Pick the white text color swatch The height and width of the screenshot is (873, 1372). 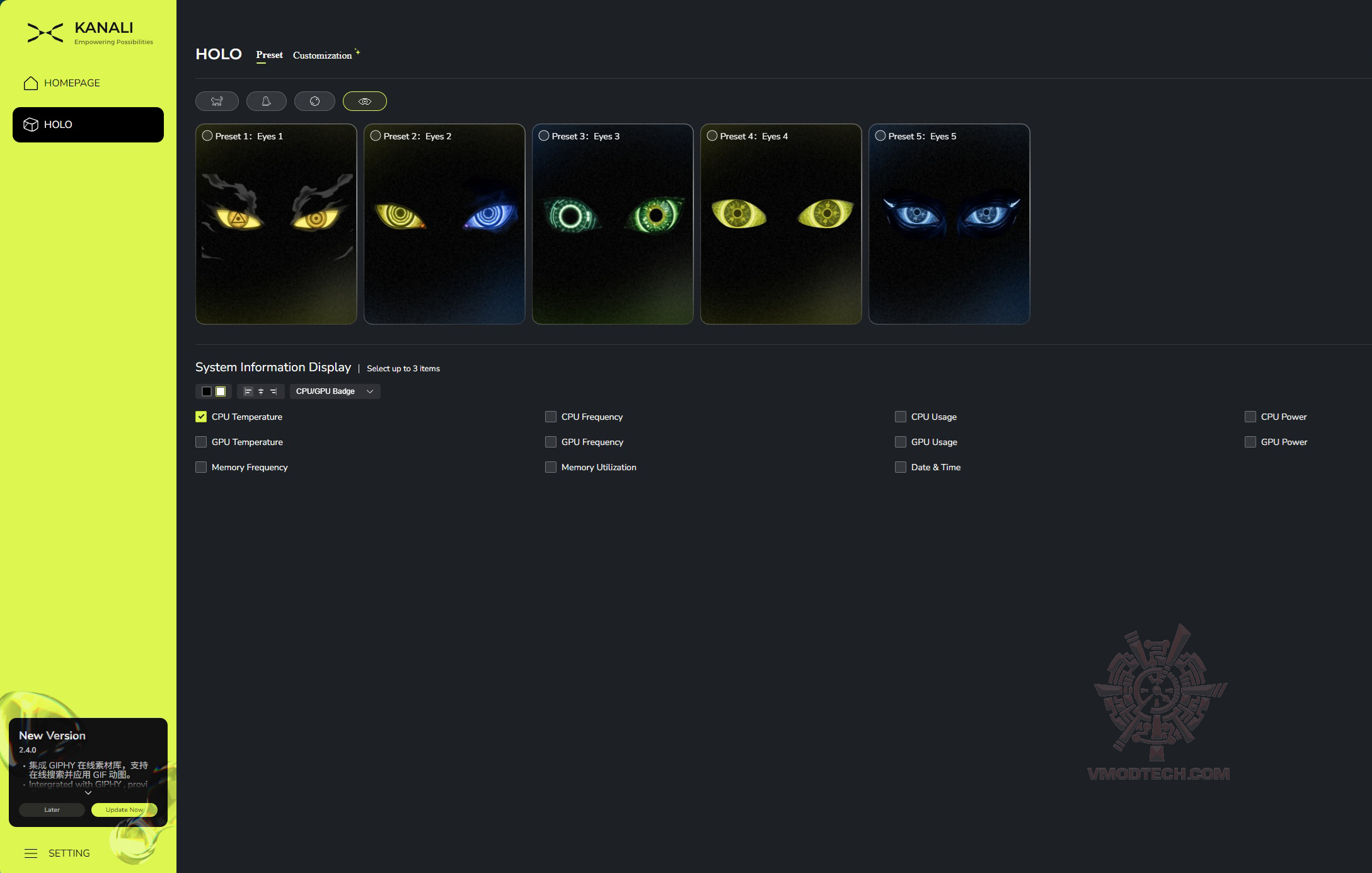click(221, 391)
